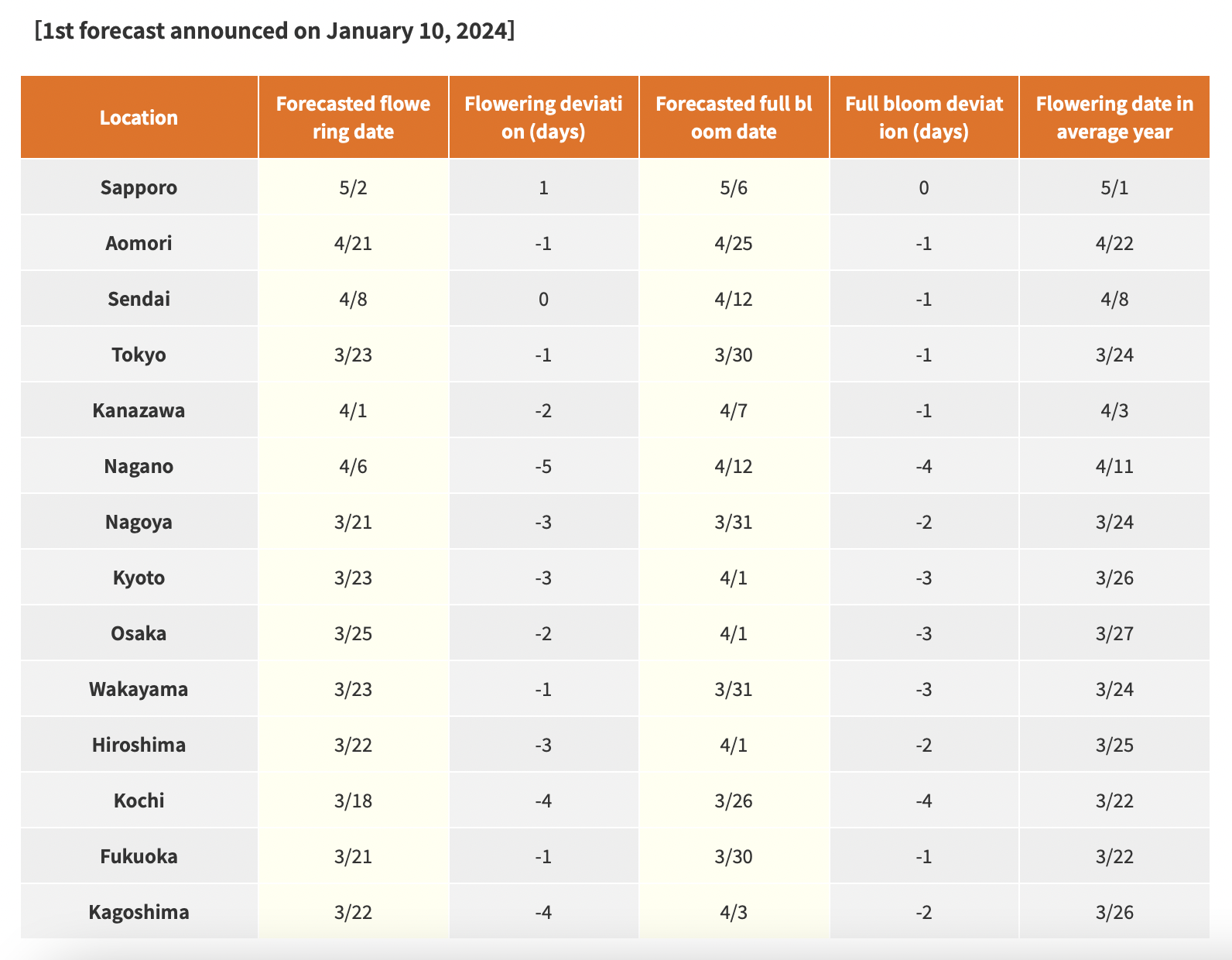This screenshot has width=1232, height=960.
Task: Click Kochi's forecasted flowering date 3/18
Action: [x=353, y=801]
